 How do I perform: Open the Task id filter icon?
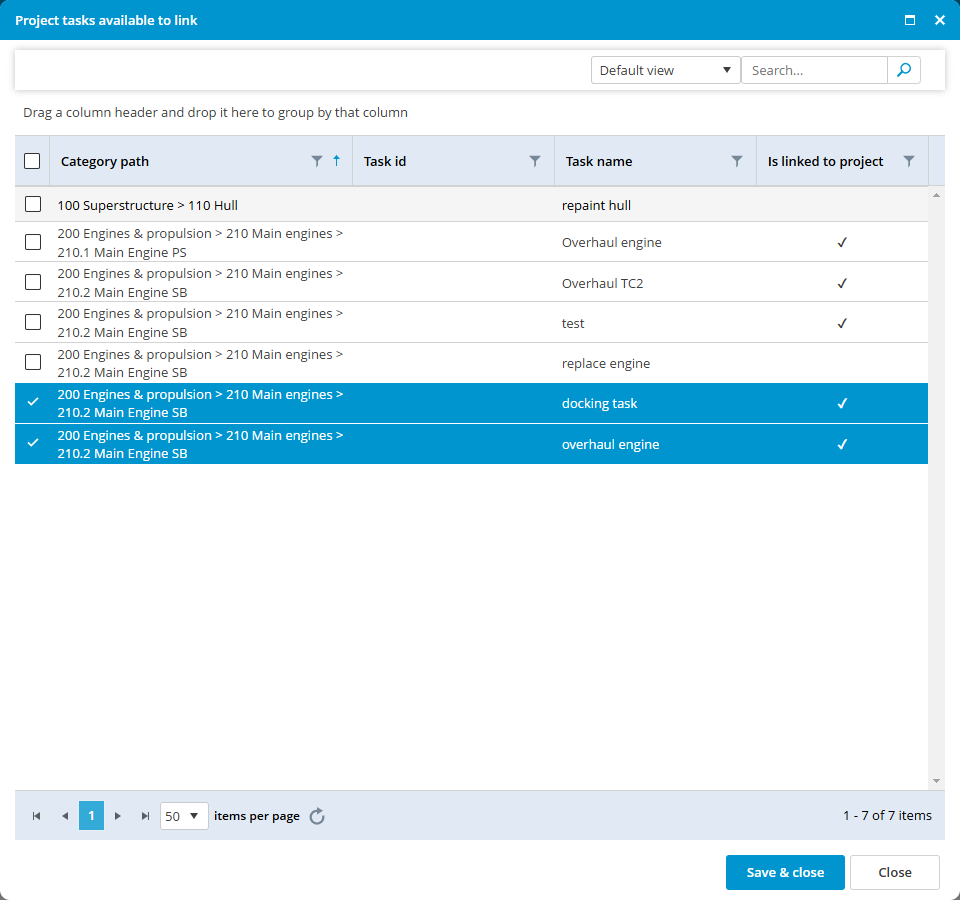coord(534,161)
